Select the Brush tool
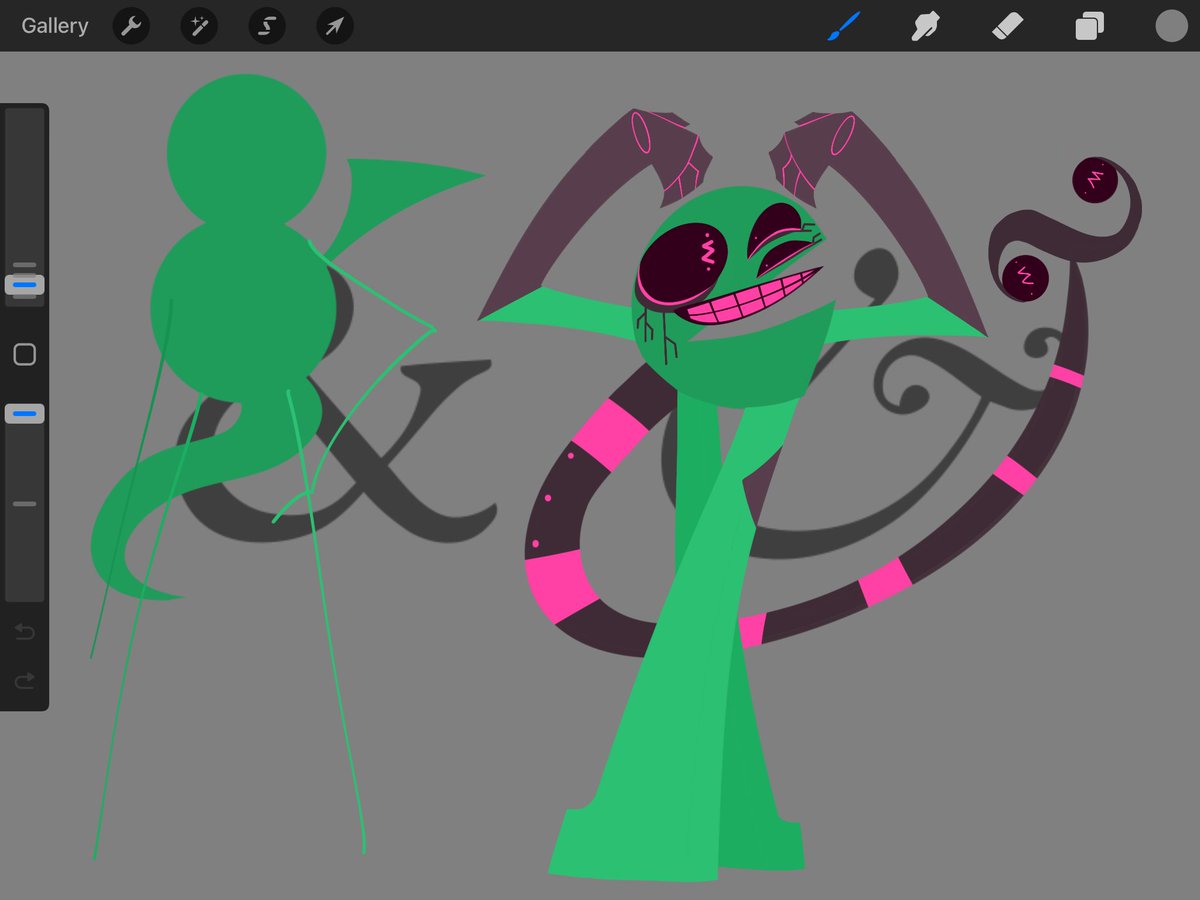 845,26
